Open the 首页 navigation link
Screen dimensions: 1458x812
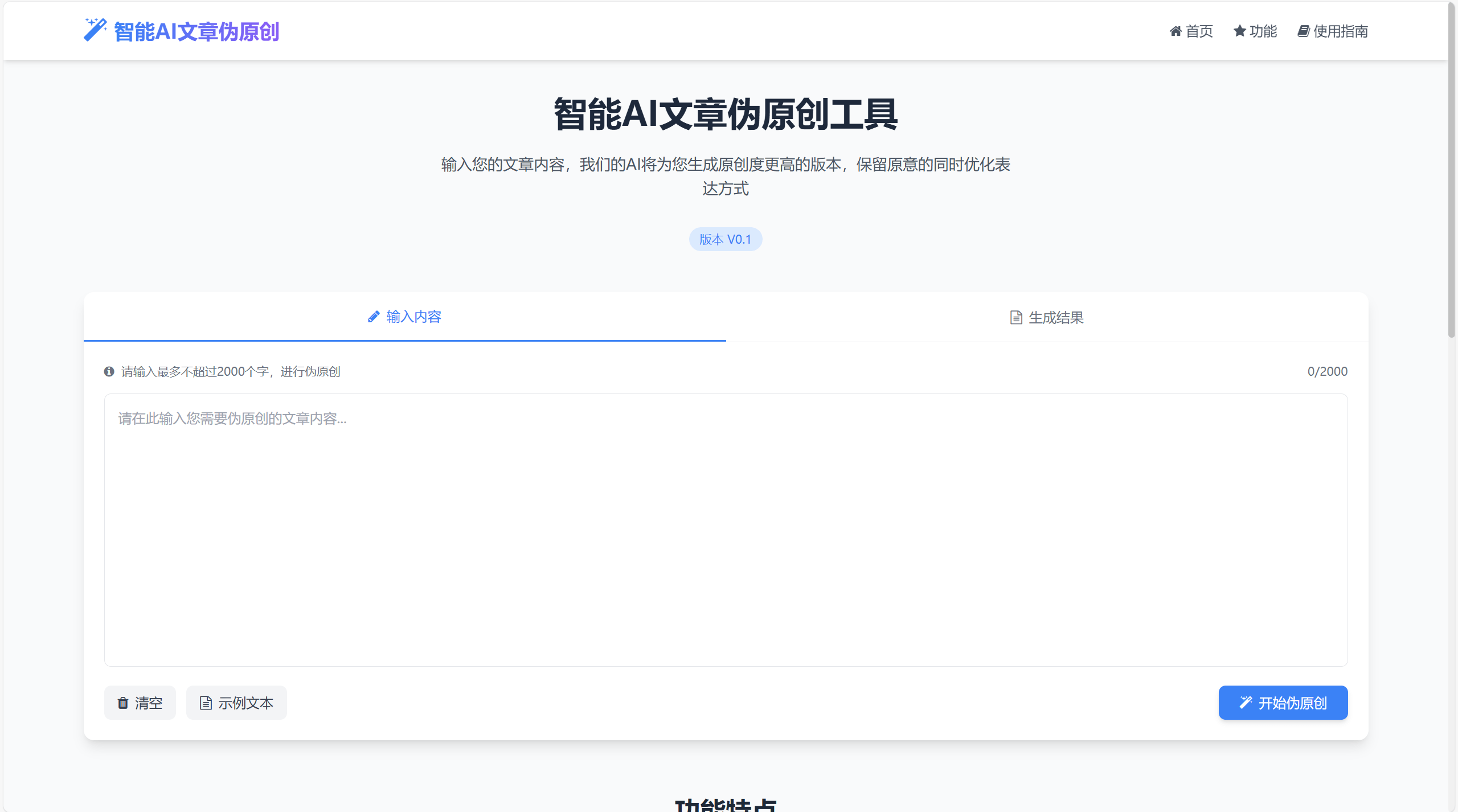[x=1192, y=31]
